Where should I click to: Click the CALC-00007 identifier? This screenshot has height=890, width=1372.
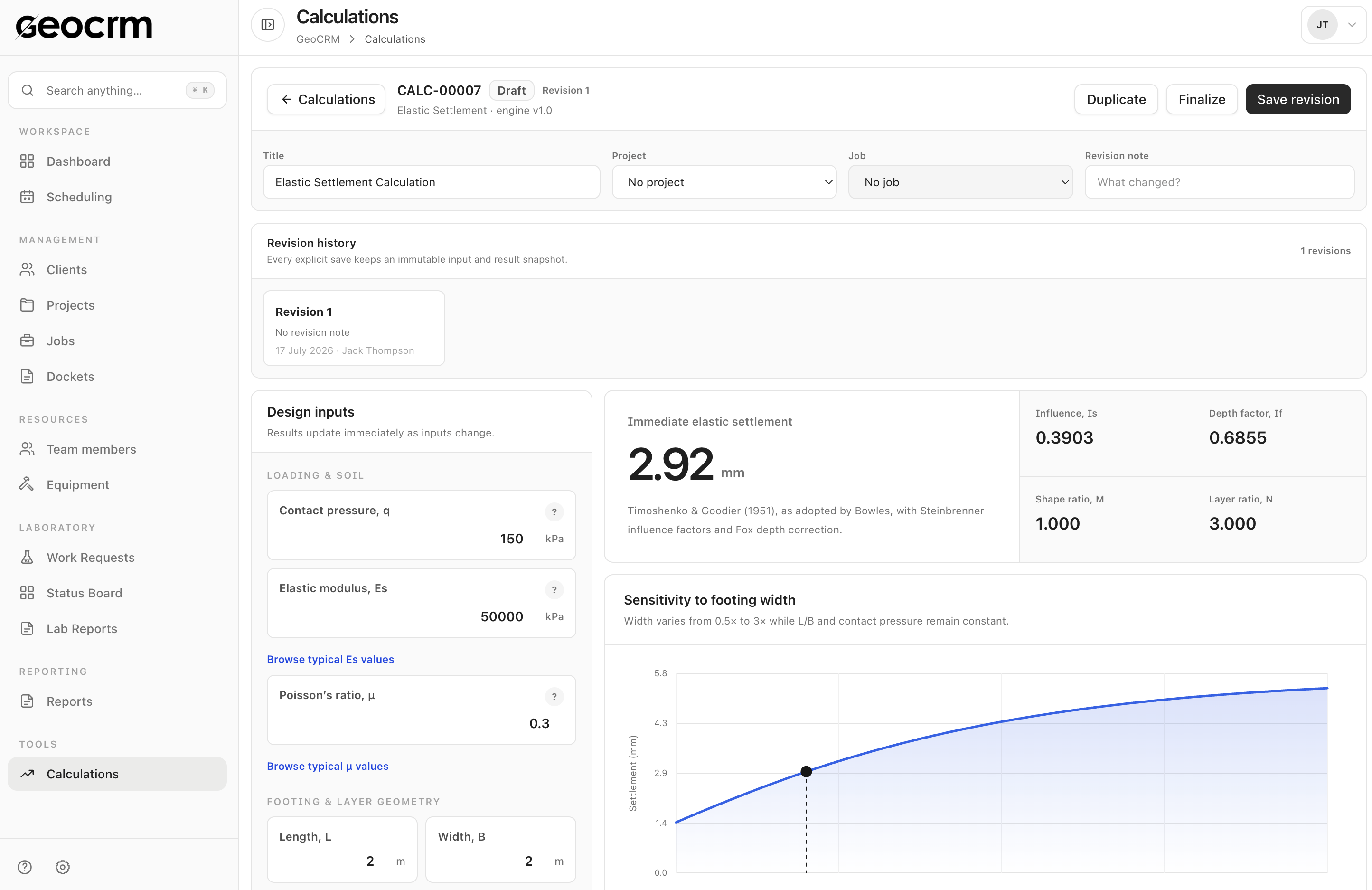click(x=439, y=91)
